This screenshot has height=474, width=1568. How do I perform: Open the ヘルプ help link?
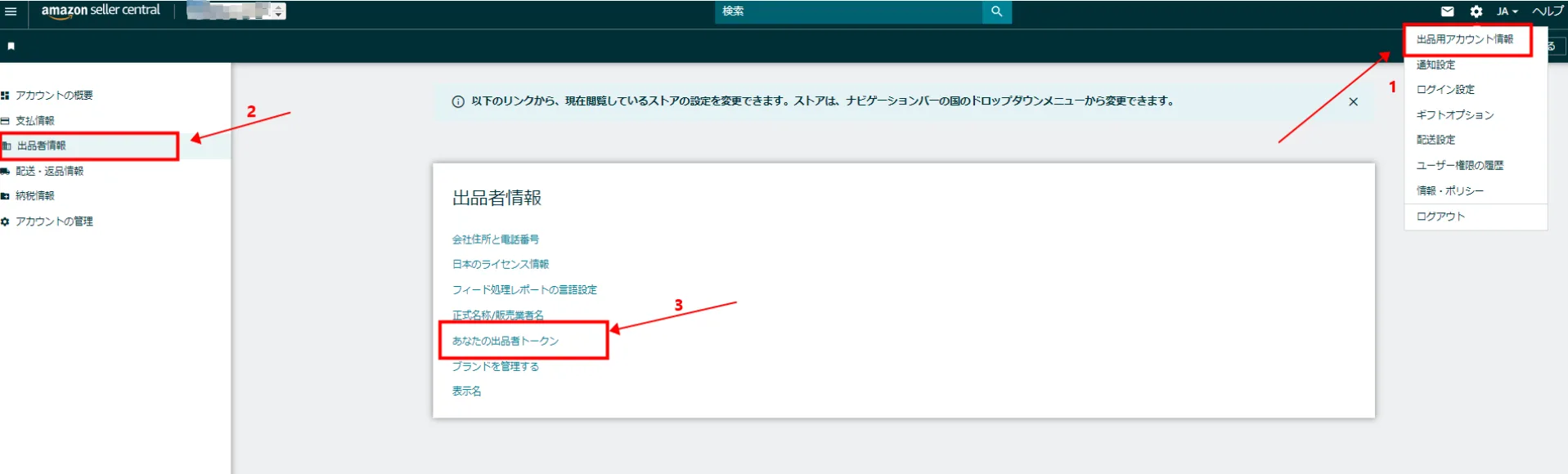point(1548,11)
